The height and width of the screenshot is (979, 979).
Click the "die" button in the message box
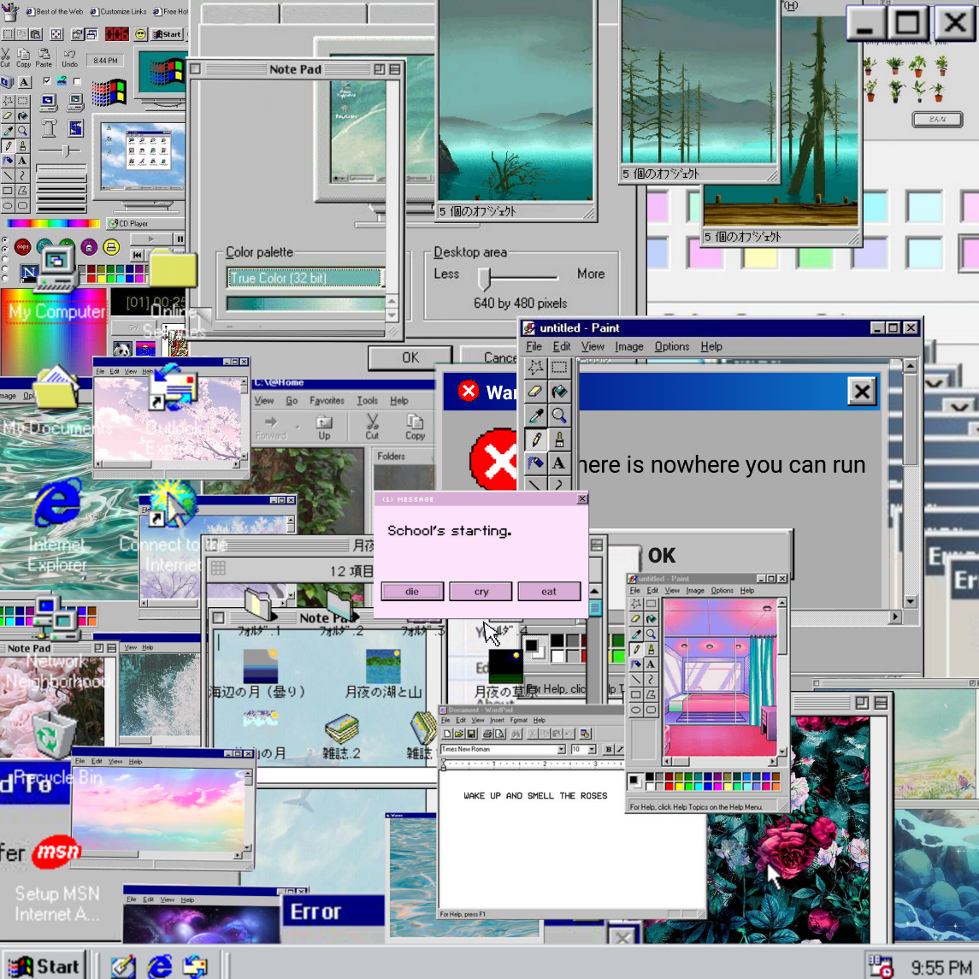coord(412,591)
